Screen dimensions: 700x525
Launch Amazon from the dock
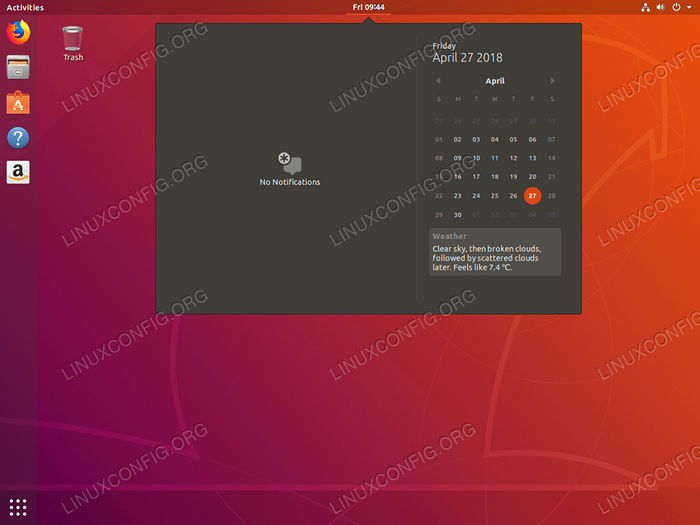tap(18, 172)
